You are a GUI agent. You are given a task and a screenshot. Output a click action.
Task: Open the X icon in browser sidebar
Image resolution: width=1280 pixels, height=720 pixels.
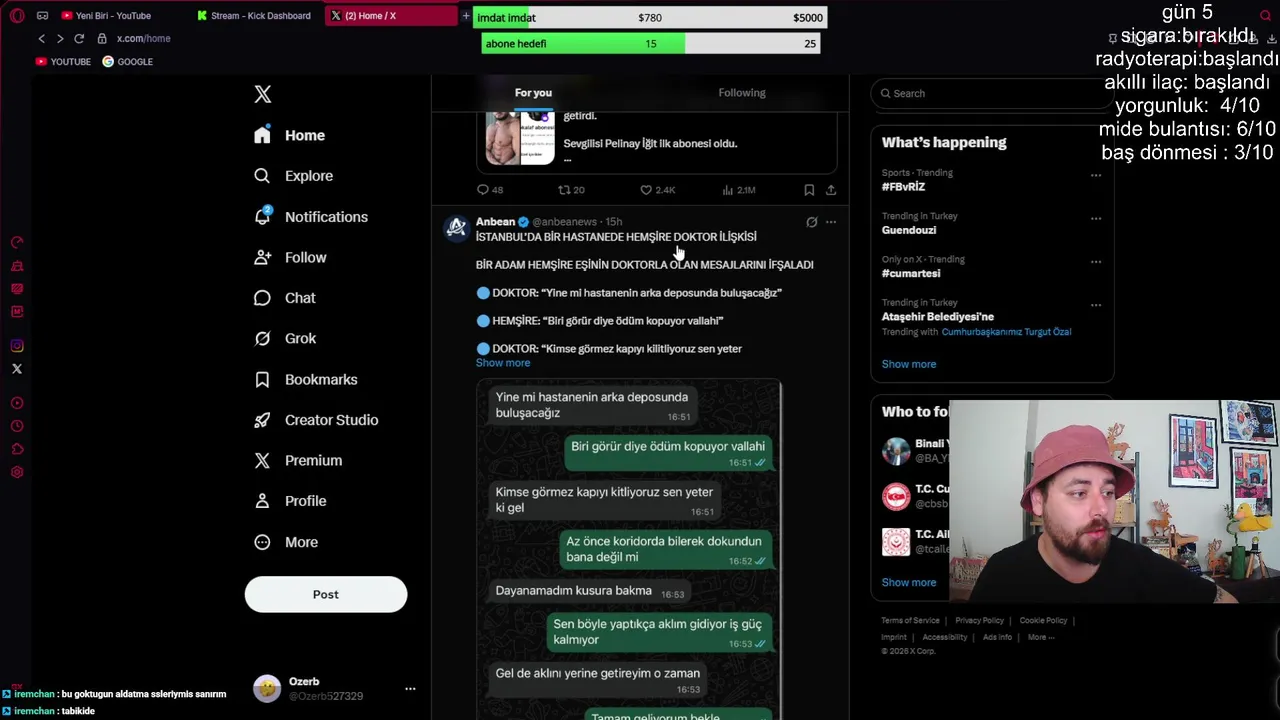click(x=17, y=369)
